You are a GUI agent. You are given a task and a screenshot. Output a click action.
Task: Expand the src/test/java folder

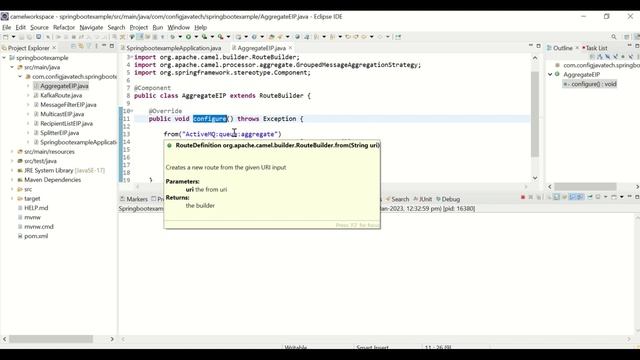(12, 161)
